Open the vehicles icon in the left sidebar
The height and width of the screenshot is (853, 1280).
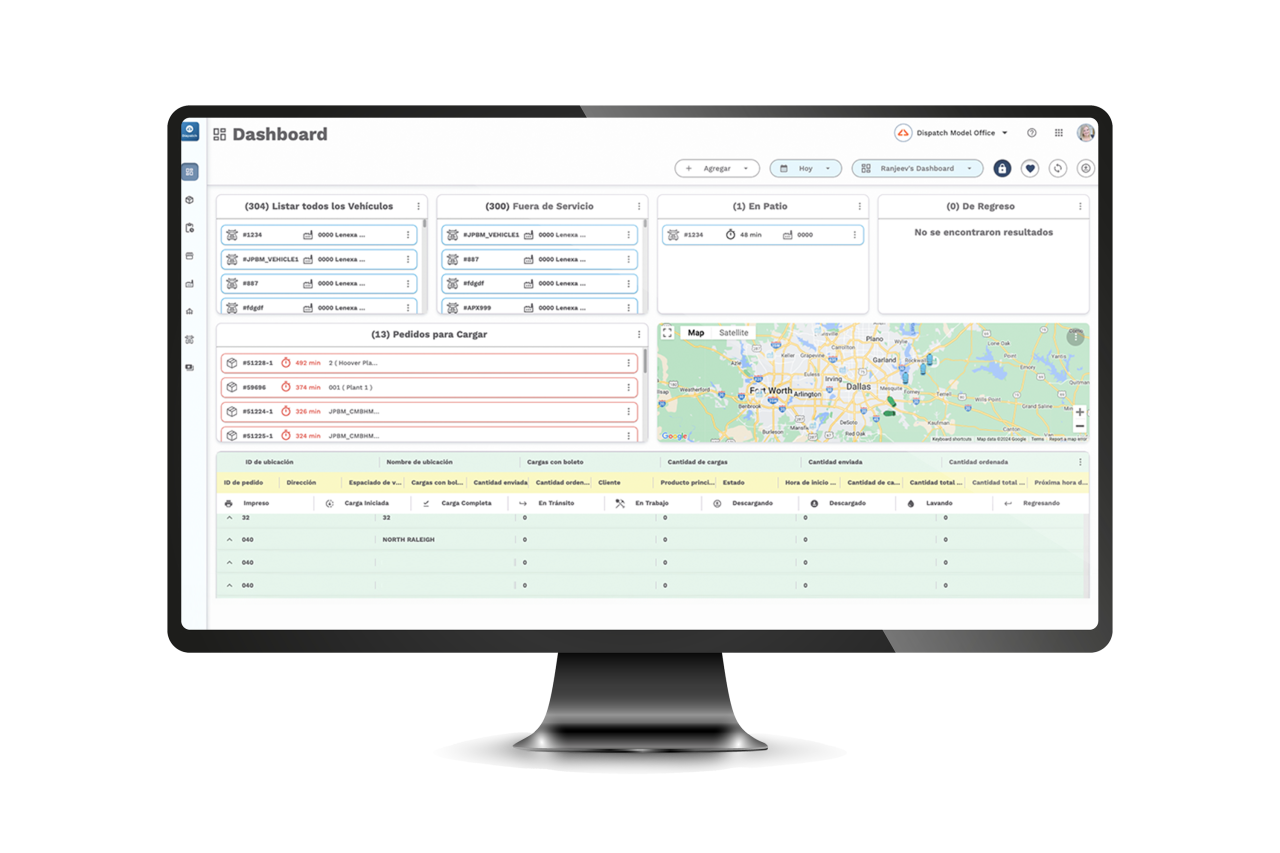pos(190,283)
